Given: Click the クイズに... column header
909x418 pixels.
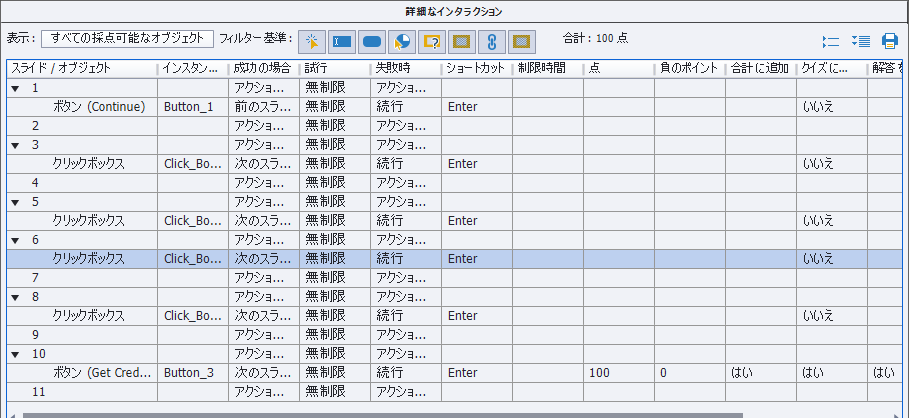Looking at the screenshot, I should (832, 68).
